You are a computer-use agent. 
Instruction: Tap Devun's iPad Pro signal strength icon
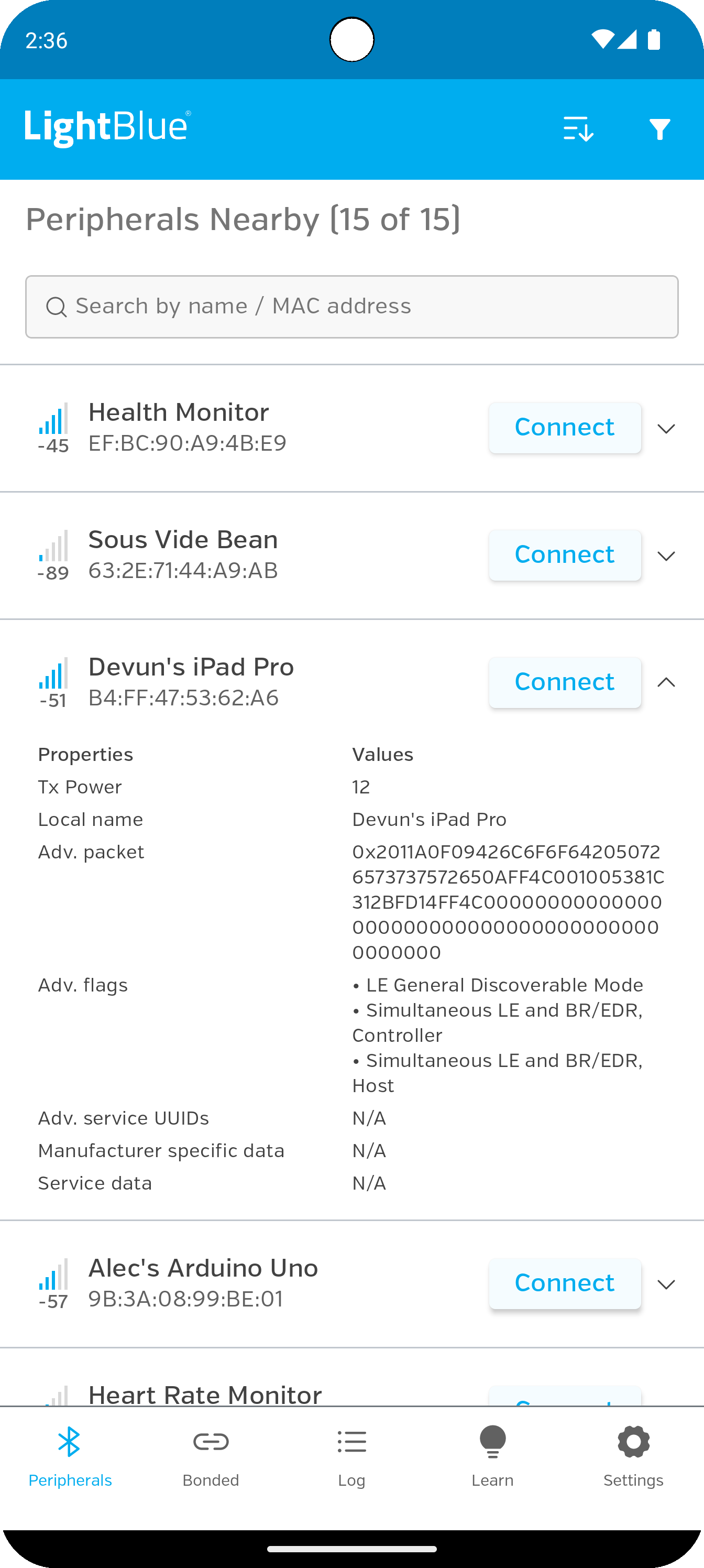pyautogui.click(x=53, y=682)
